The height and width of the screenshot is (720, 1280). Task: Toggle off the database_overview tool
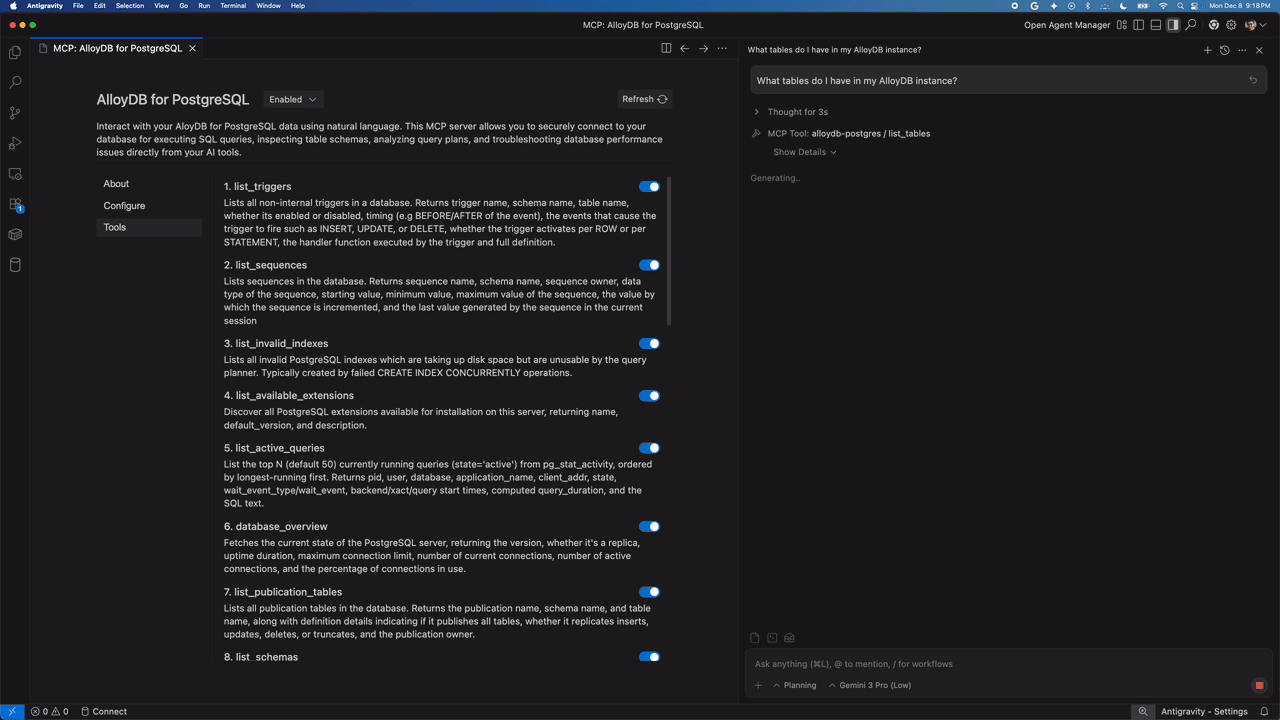[x=649, y=527]
